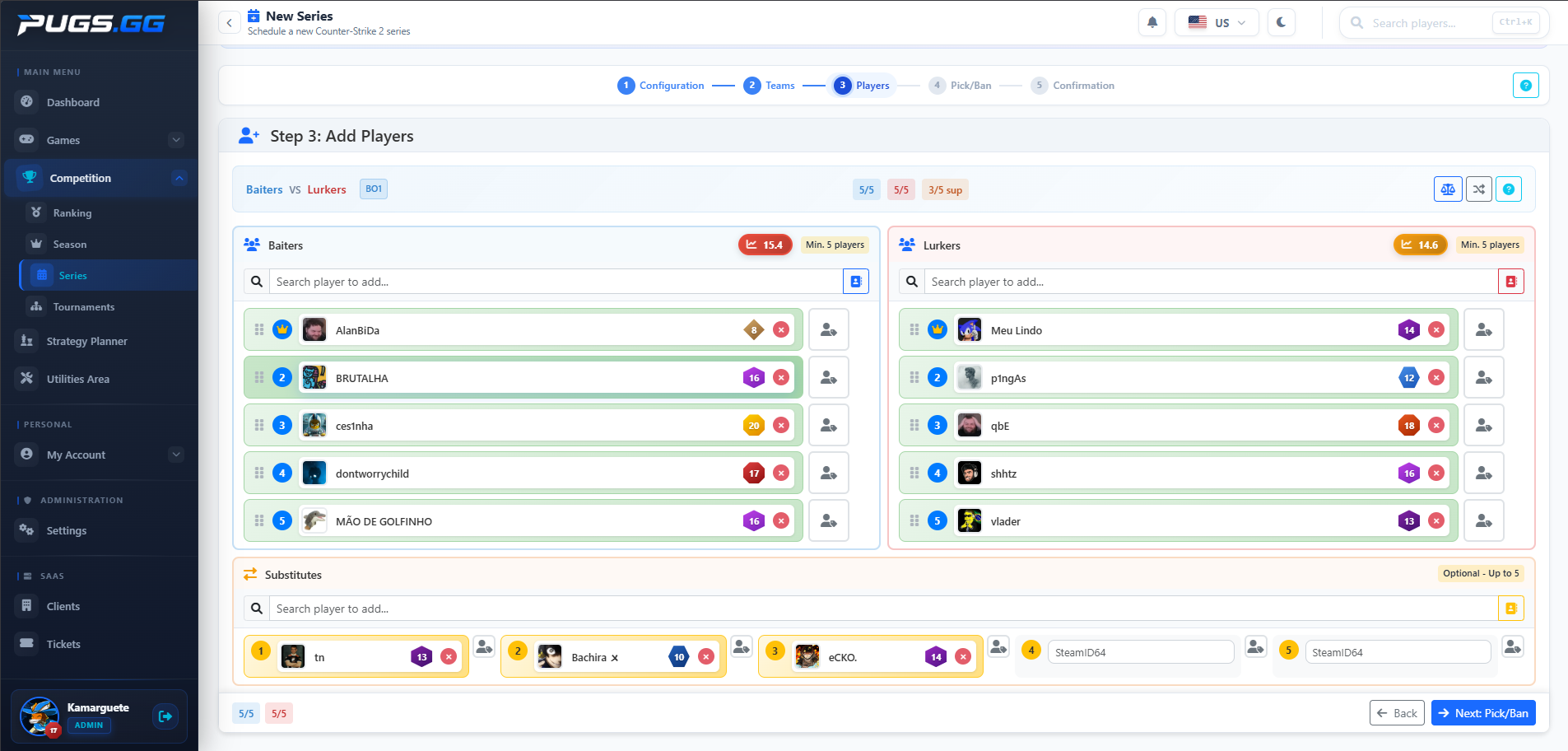The width and height of the screenshot is (1568, 751).
Task: Click the shuffle players icon
Action: pos(1478,189)
